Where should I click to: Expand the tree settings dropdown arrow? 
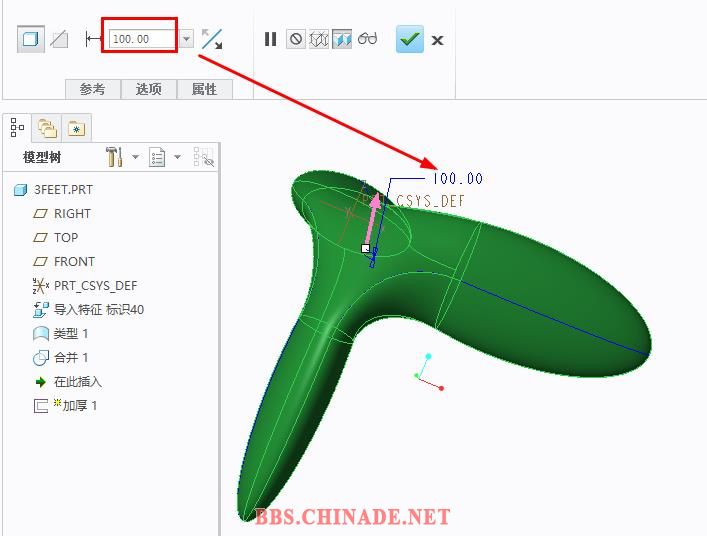click(135, 157)
